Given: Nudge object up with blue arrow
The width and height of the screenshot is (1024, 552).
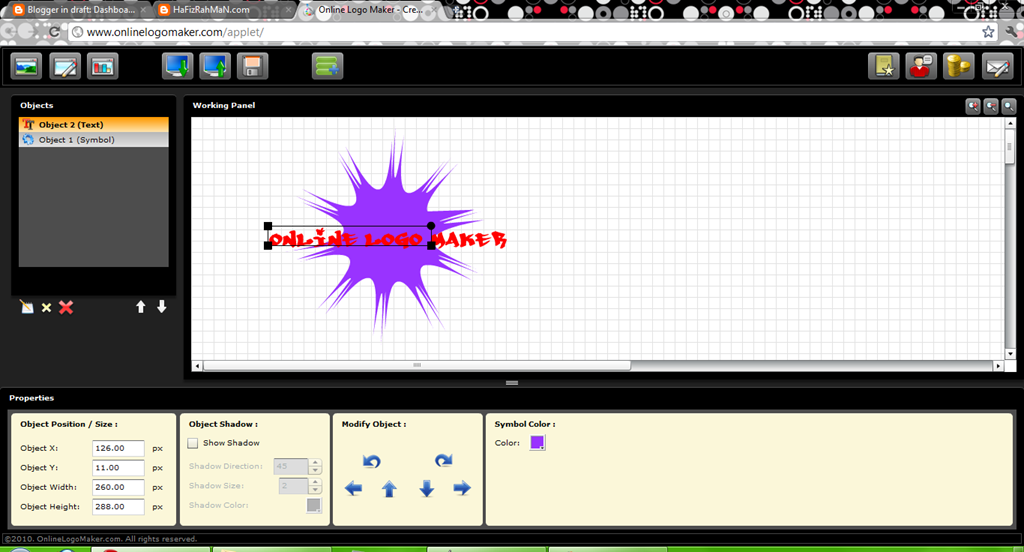Looking at the screenshot, I should (389, 489).
